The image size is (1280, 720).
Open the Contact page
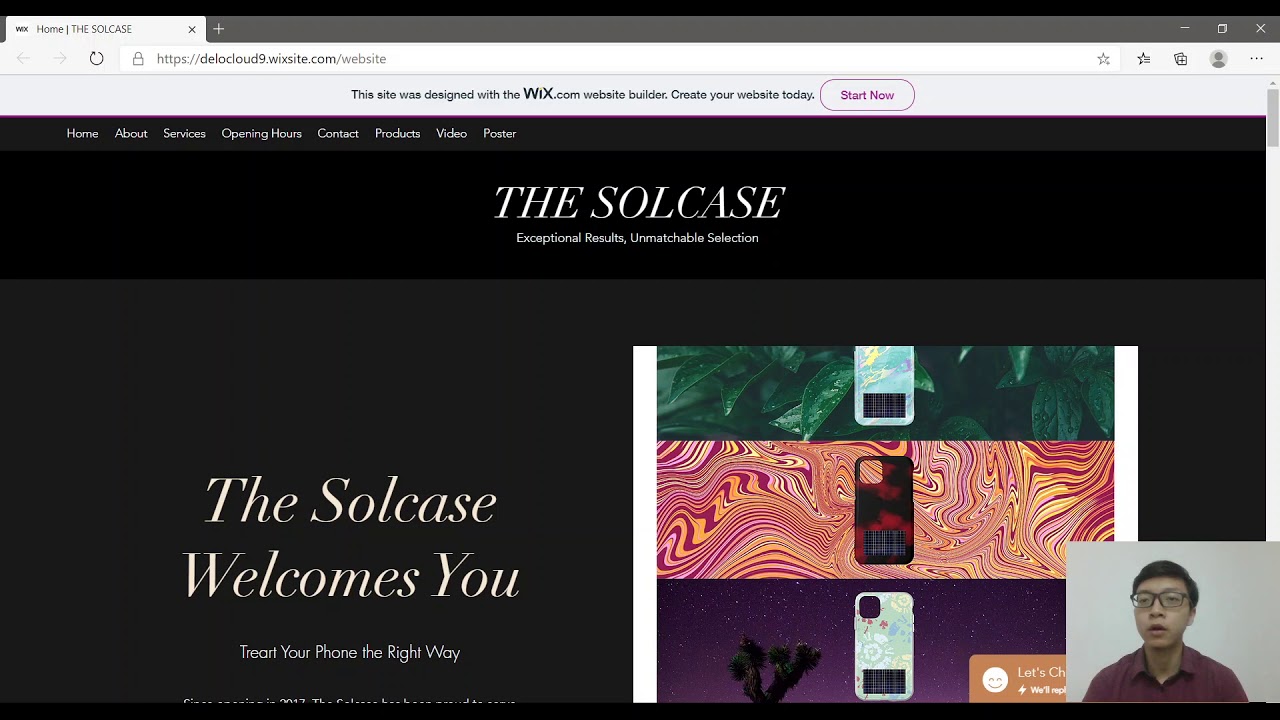pyautogui.click(x=338, y=134)
